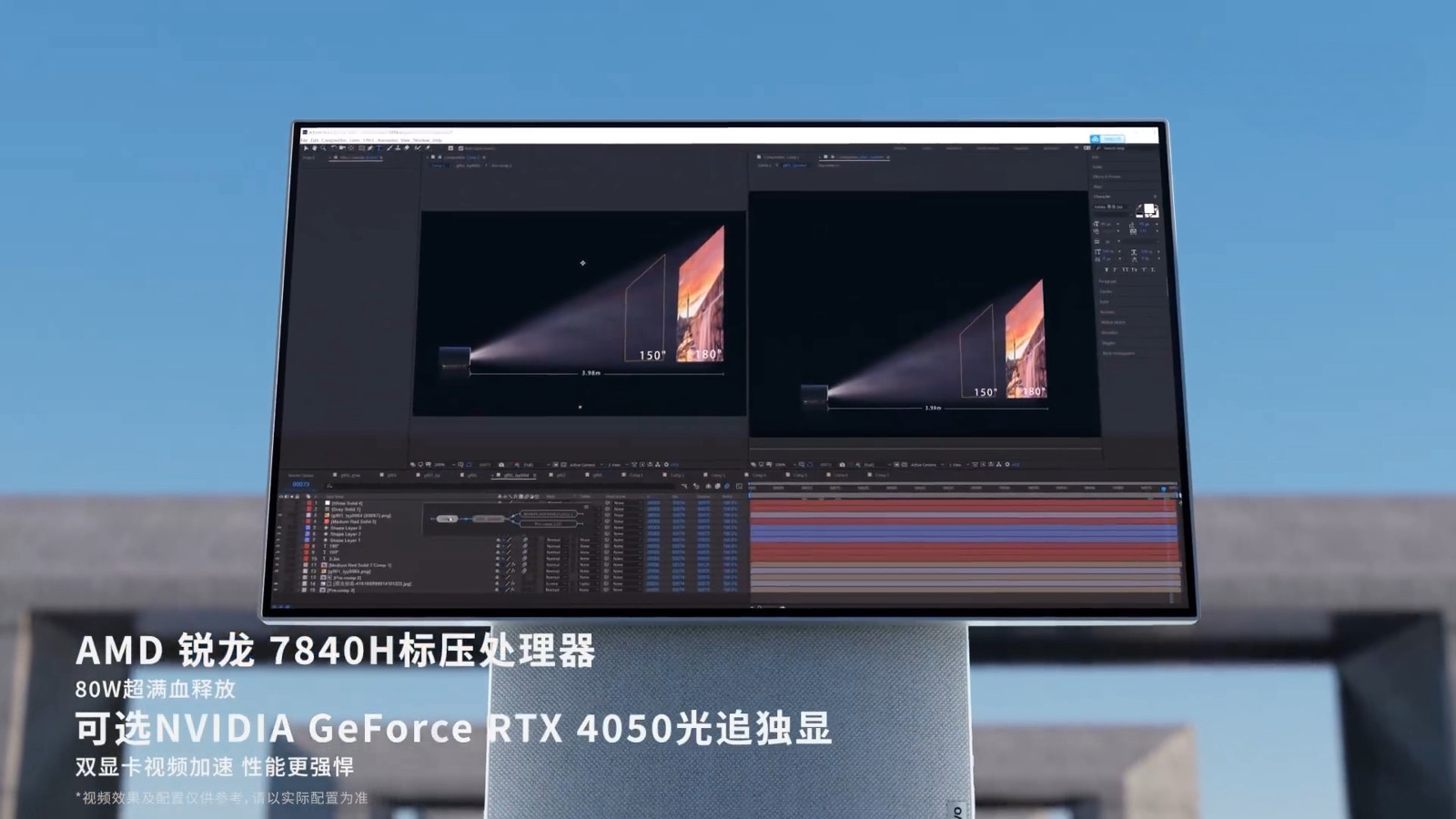Take snapshot in right composition viewer
The width and height of the screenshot is (1456, 819).
[x=842, y=465]
